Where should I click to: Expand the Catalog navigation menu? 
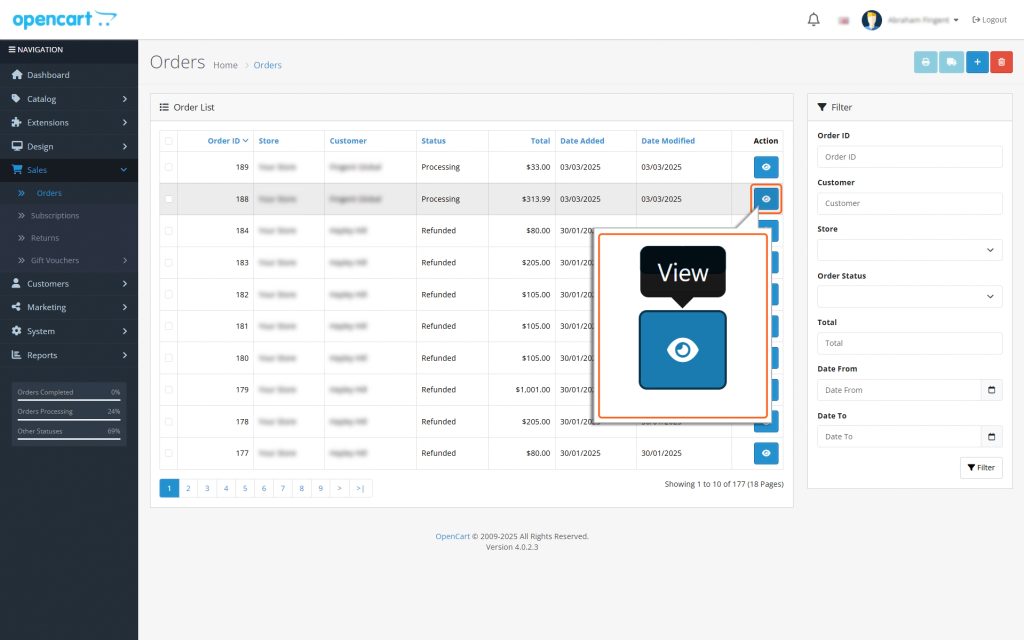(x=69, y=99)
